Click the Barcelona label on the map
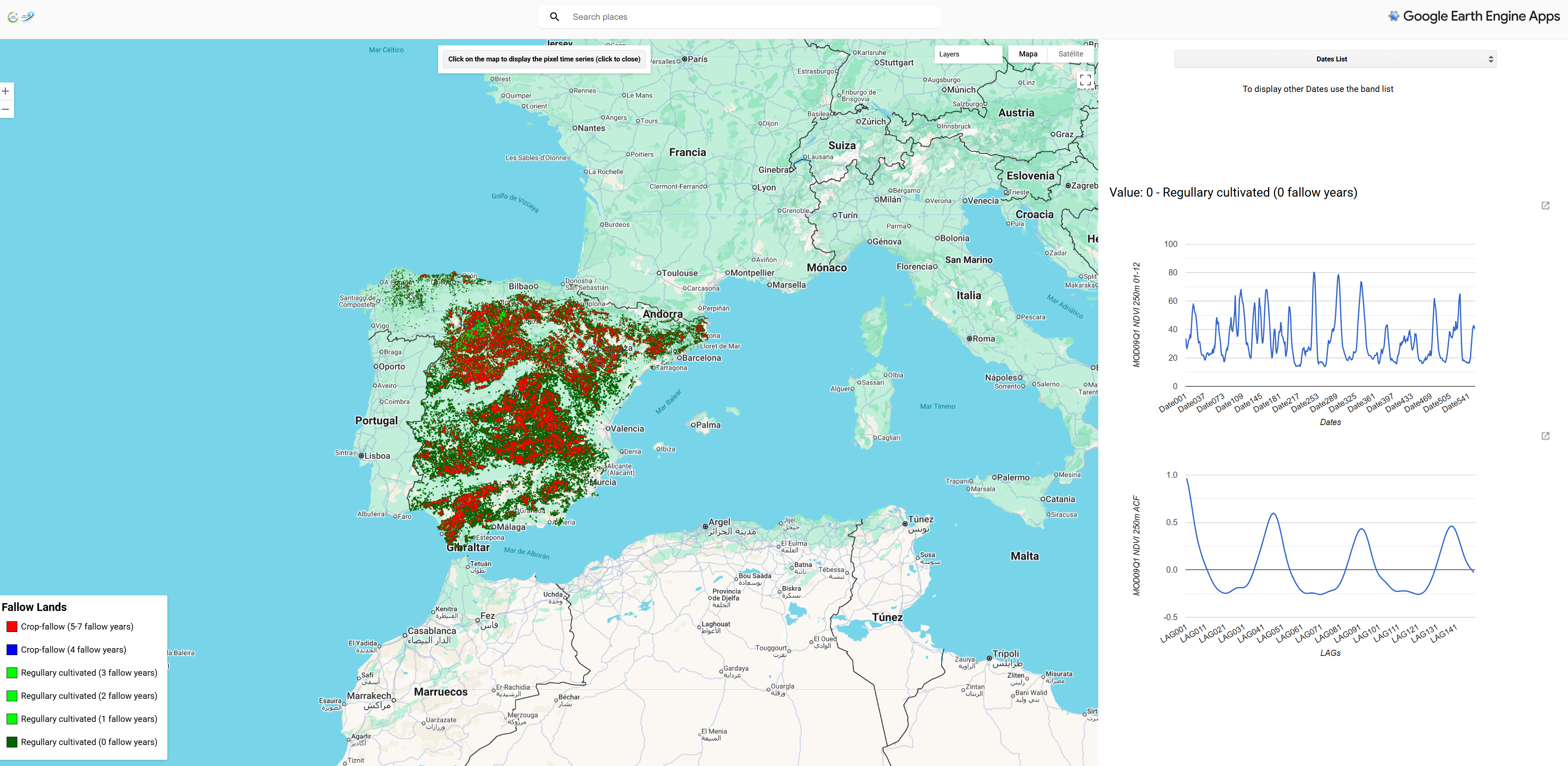The image size is (1568, 766). [x=701, y=358]
